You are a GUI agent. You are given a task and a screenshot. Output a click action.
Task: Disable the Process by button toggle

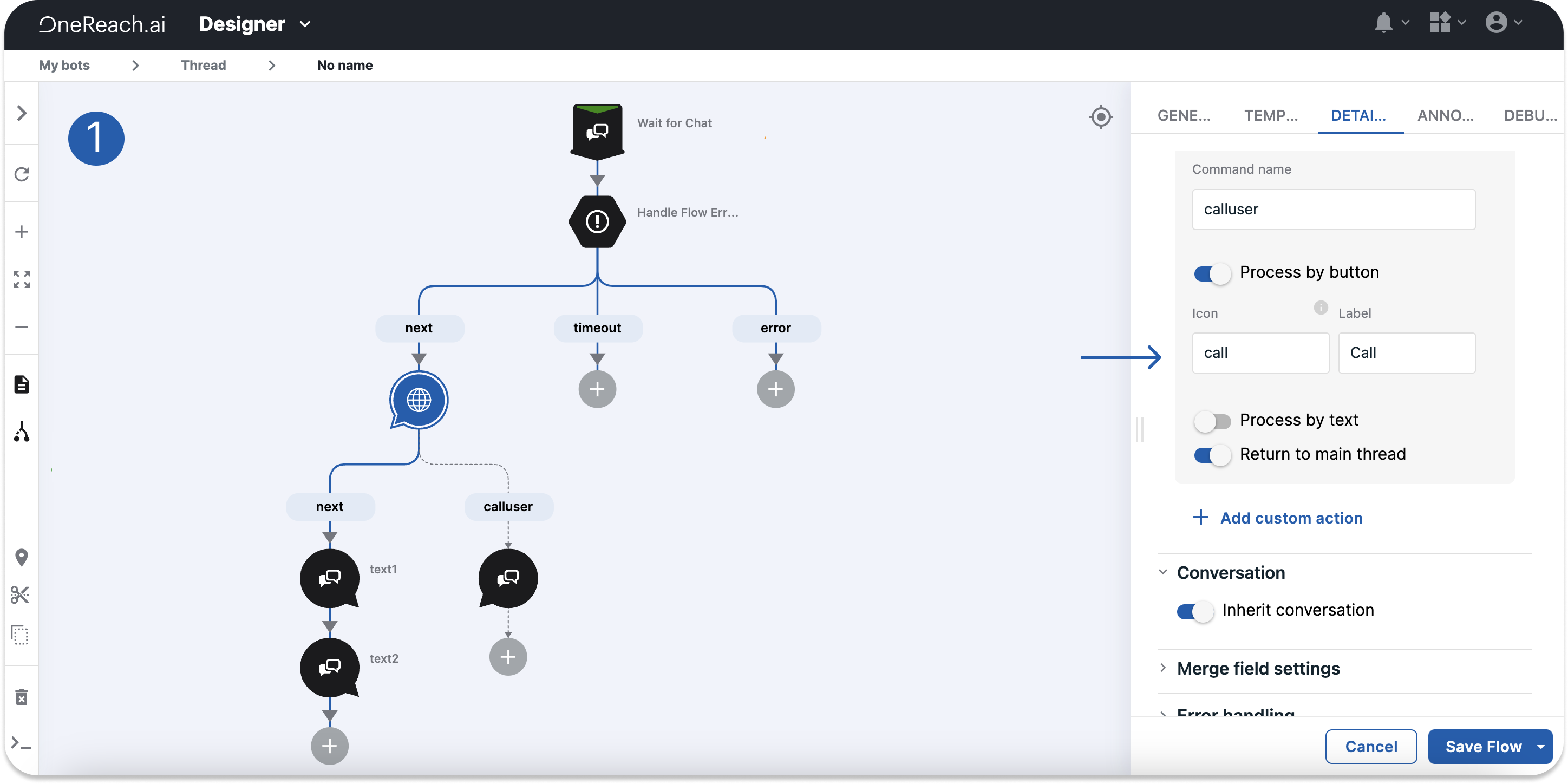click(1212, 274)
